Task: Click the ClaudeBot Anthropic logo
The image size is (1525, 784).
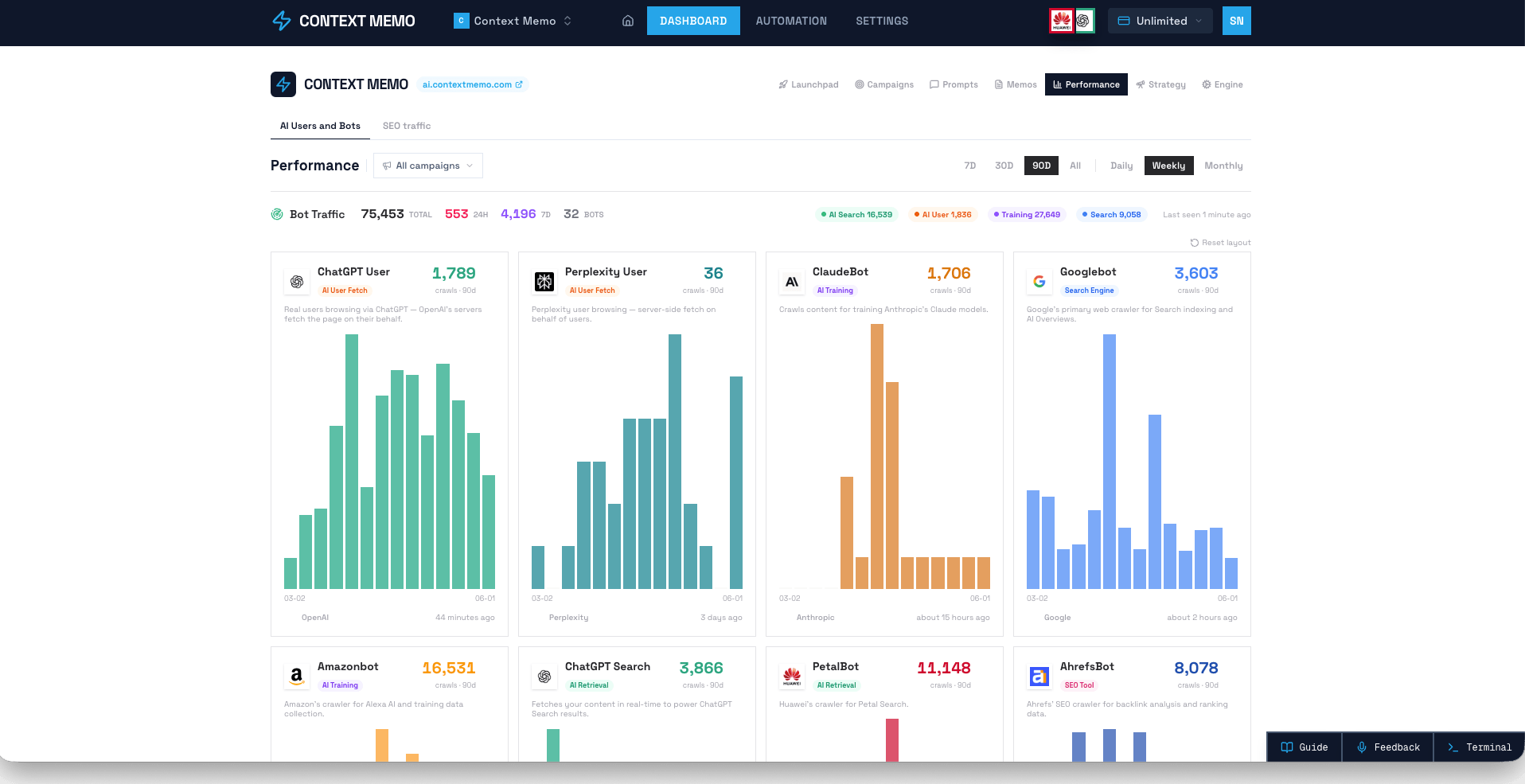Action: [x=792, y=281]
